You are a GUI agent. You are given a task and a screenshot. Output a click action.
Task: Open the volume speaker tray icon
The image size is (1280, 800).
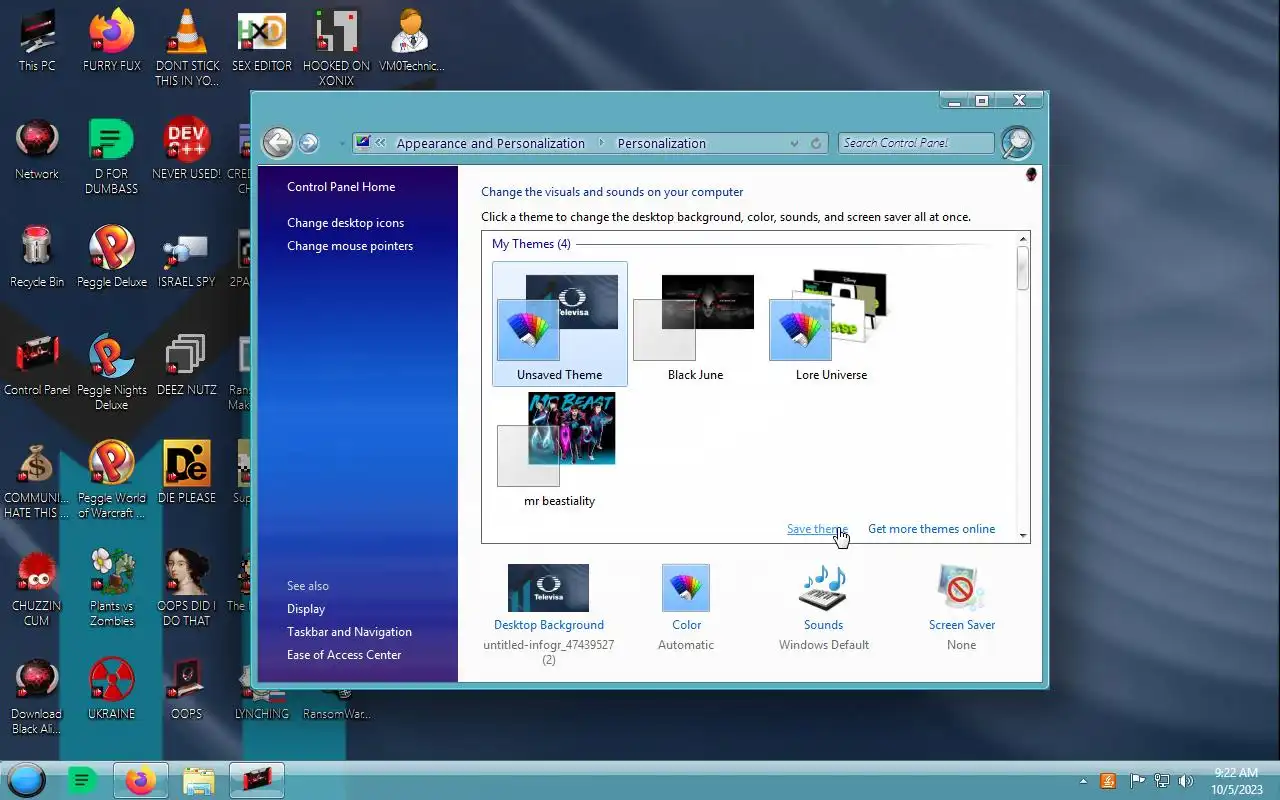tap(1186, 781)
